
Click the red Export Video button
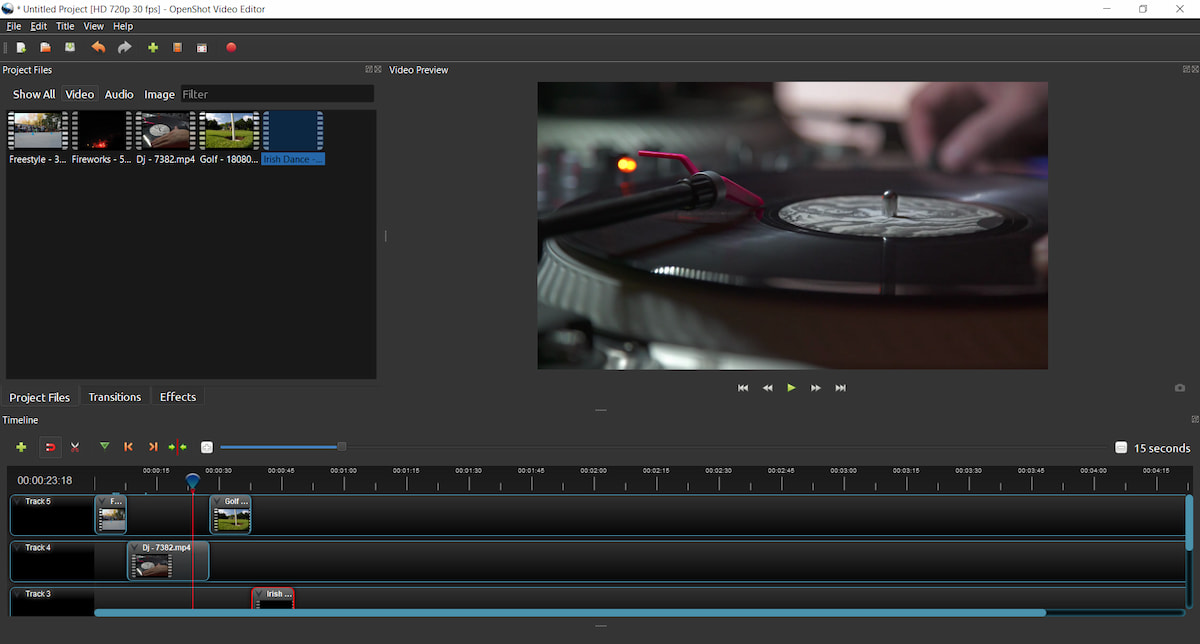(x=231, y=47)
